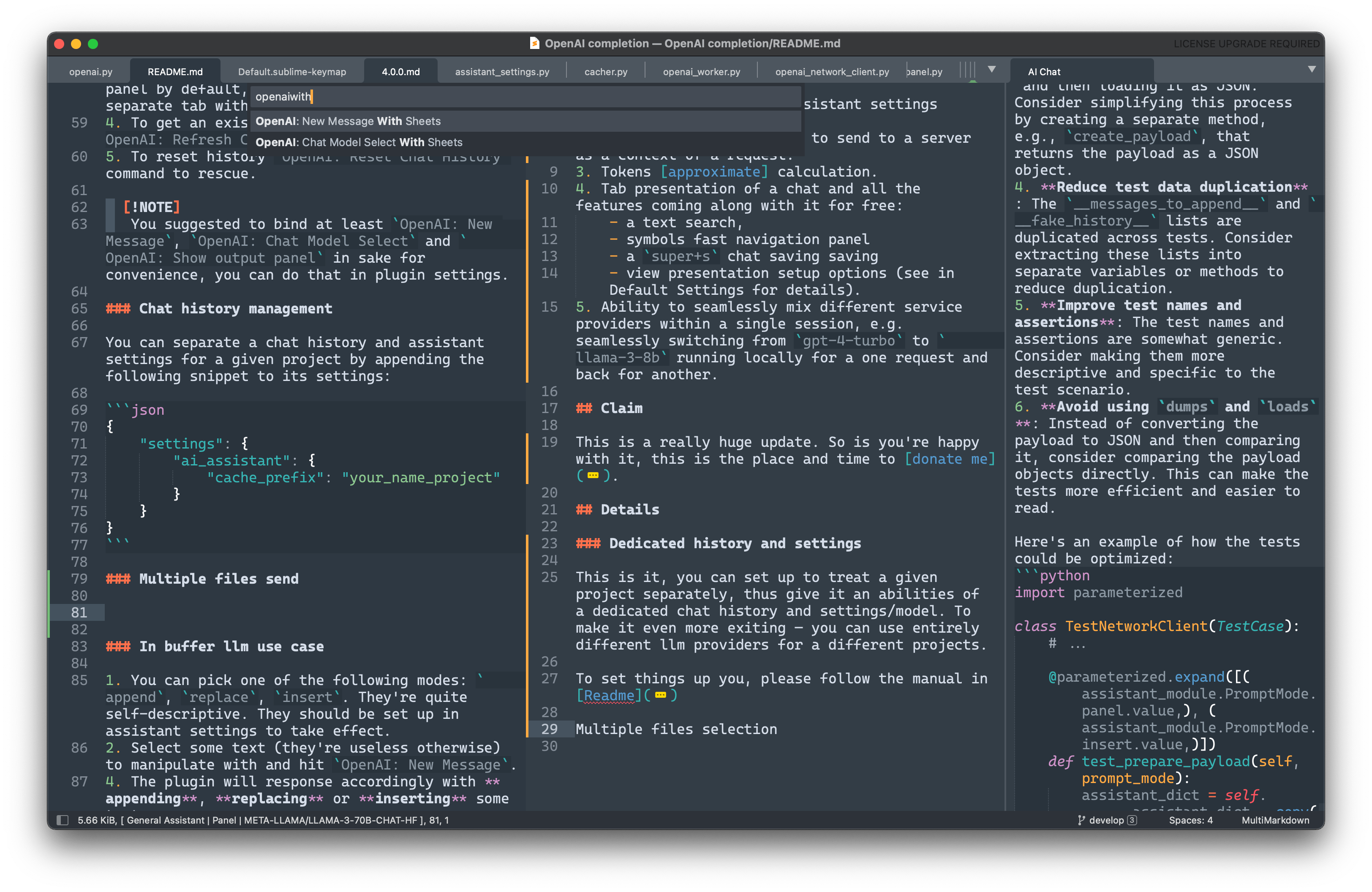Click the "cache_prefix" key in JSON snippet
Image resolution: width=1372 pixels, height=892 pixels.
[265, 478]
